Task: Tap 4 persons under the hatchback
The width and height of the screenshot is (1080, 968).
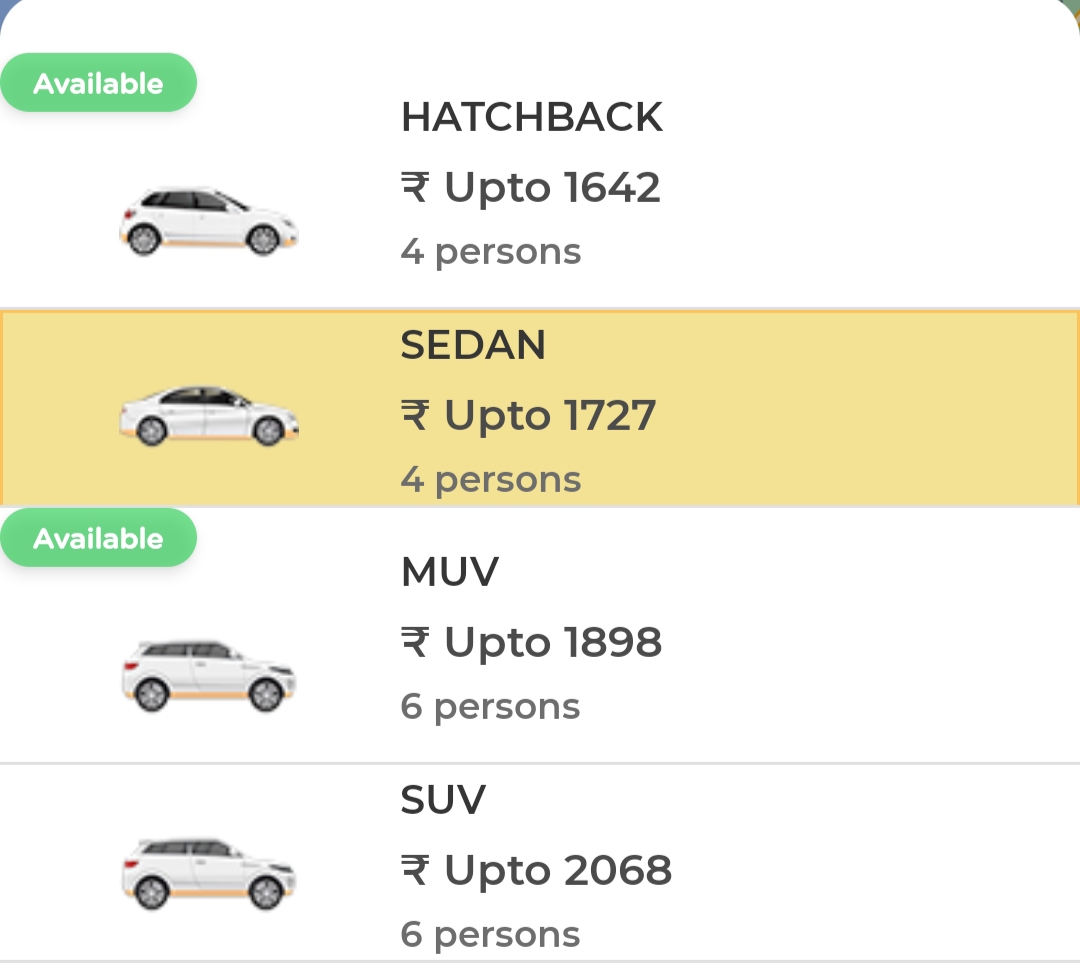Action: [x=490, y=253]
